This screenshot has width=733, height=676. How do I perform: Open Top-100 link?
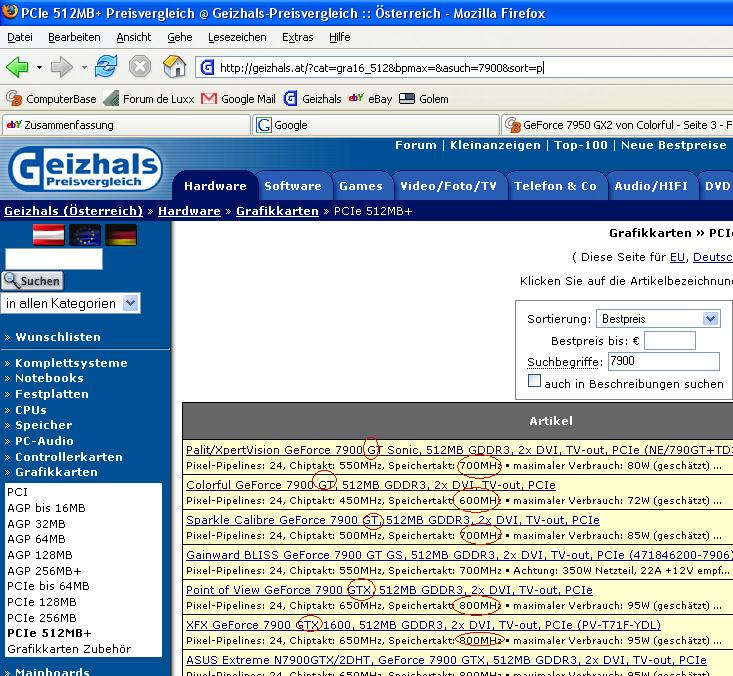click(x=581, y=145)
